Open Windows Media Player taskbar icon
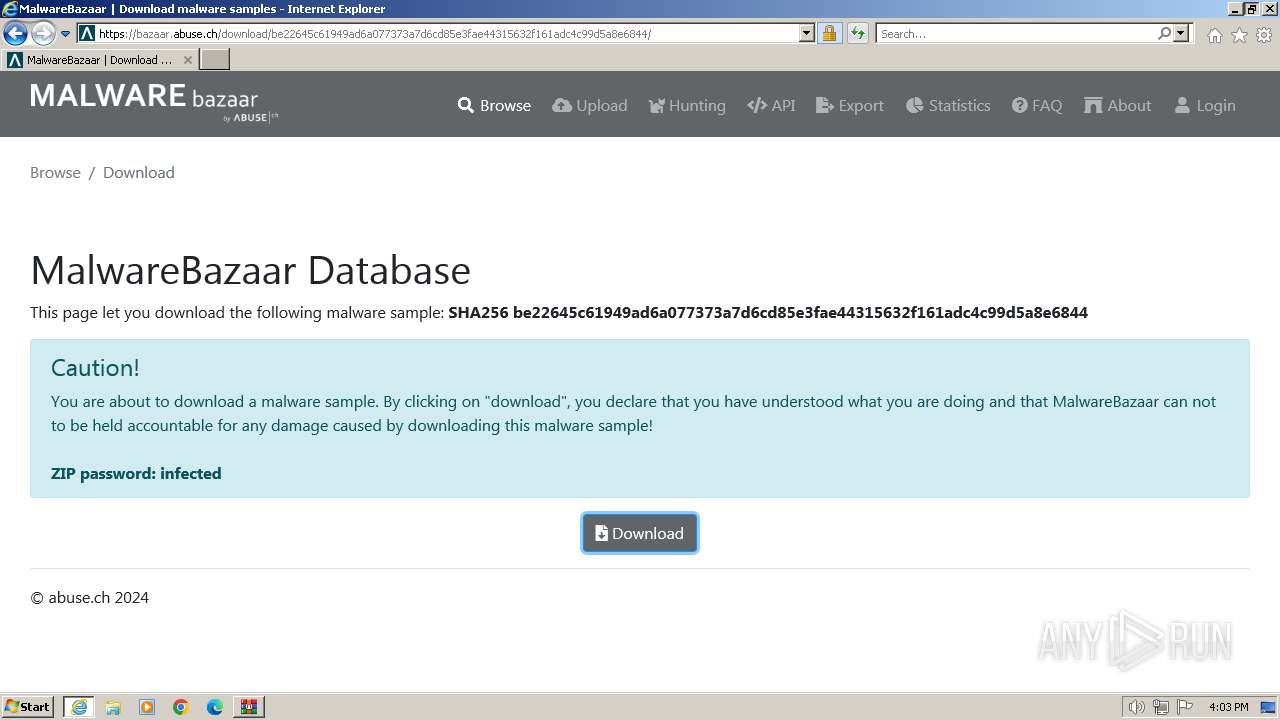Image resolution: width=1280 pixels, height=720 pixels. [x=147, y=707]
